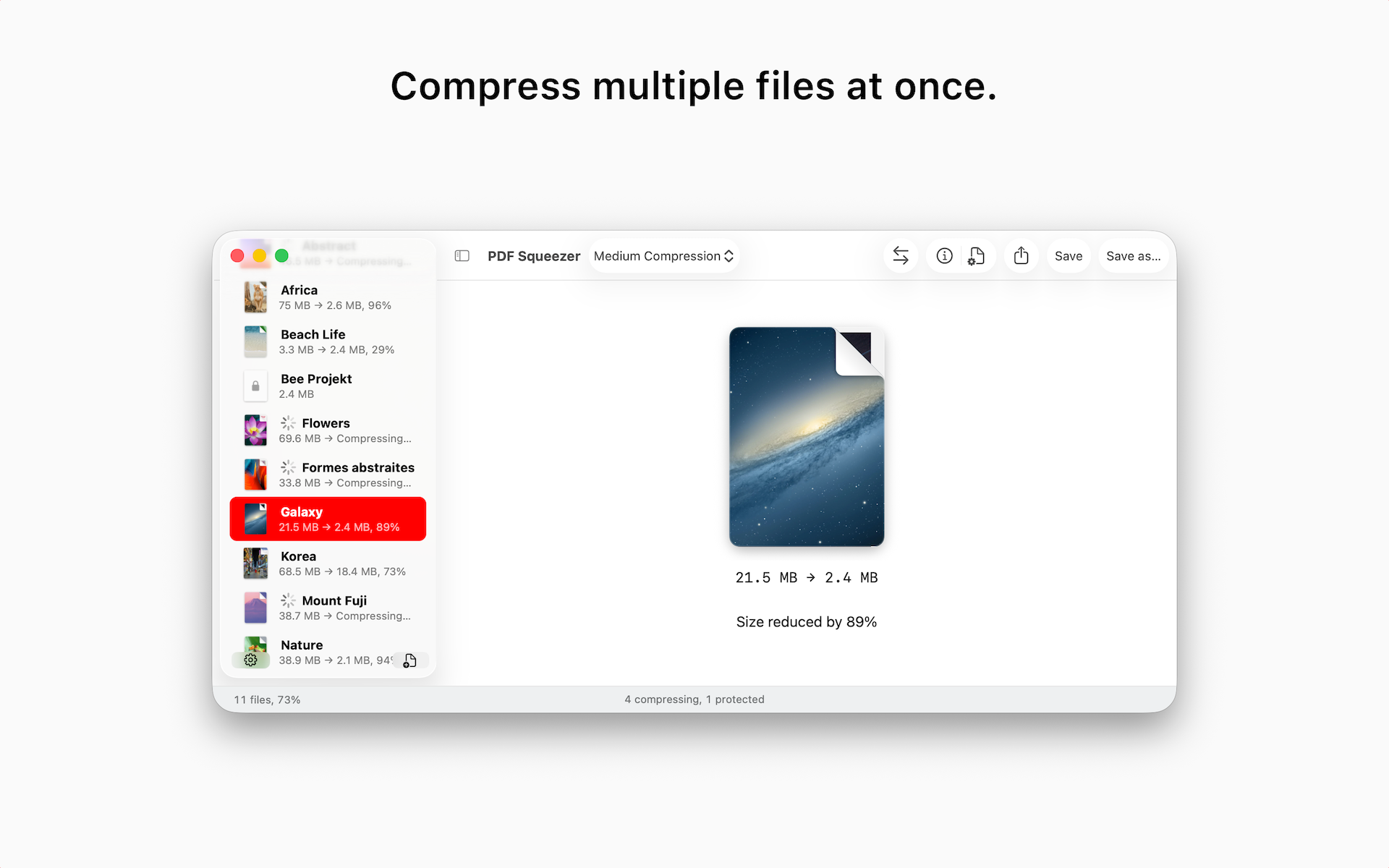The width and height of the screenshot is (1389, 868).
Task: Select the Nature file name
Action: [x=302, y=645]
